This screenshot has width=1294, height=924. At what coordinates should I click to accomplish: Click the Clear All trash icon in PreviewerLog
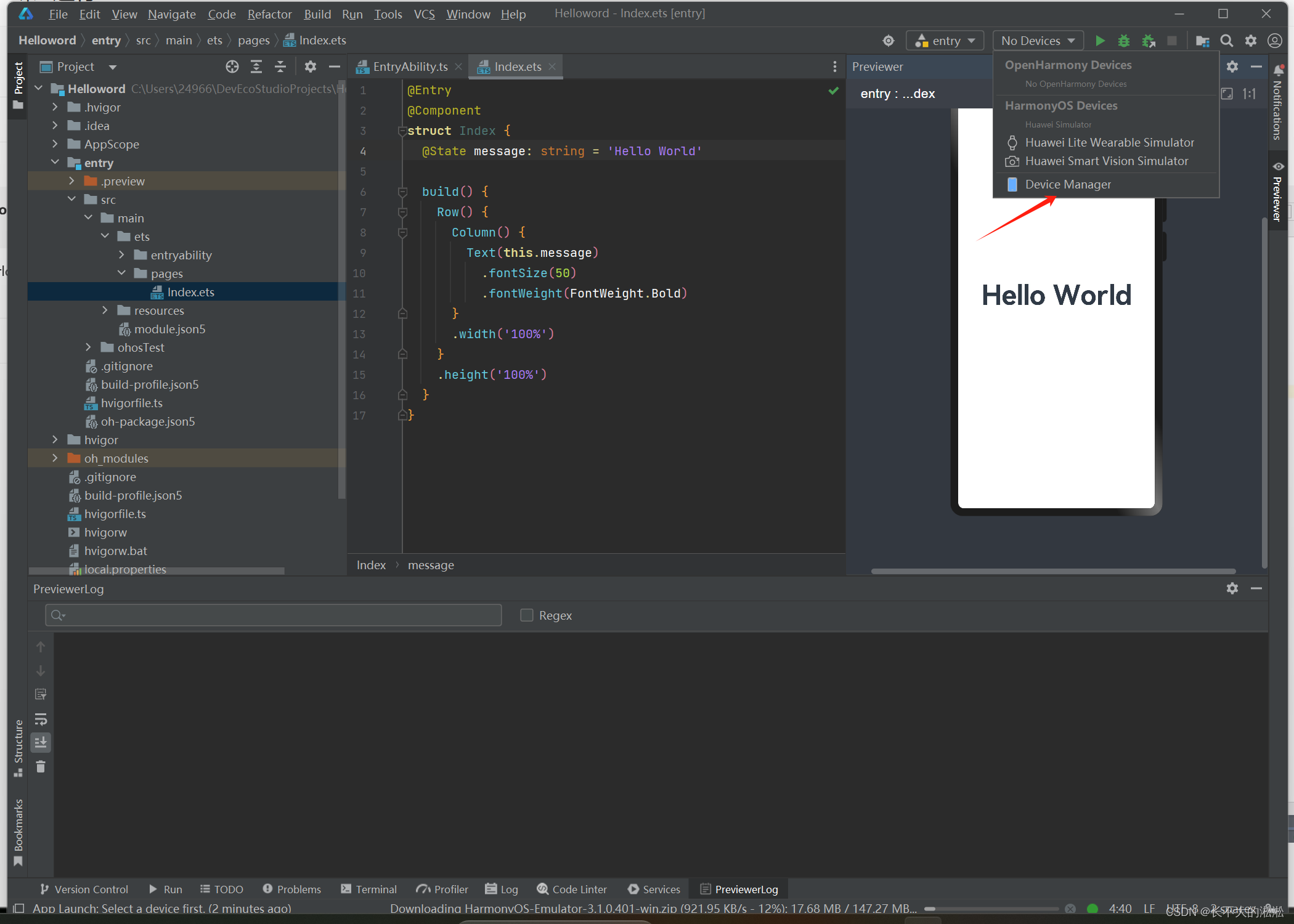41,766
